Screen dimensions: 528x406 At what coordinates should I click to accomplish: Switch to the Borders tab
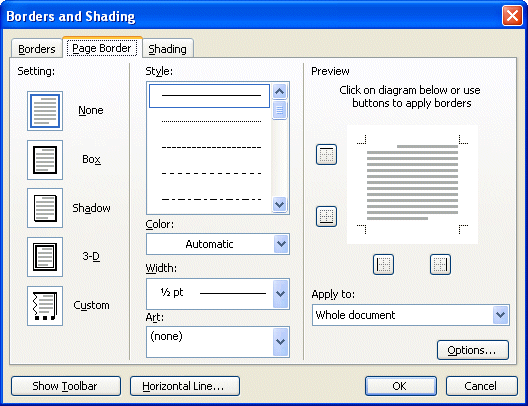37,49
